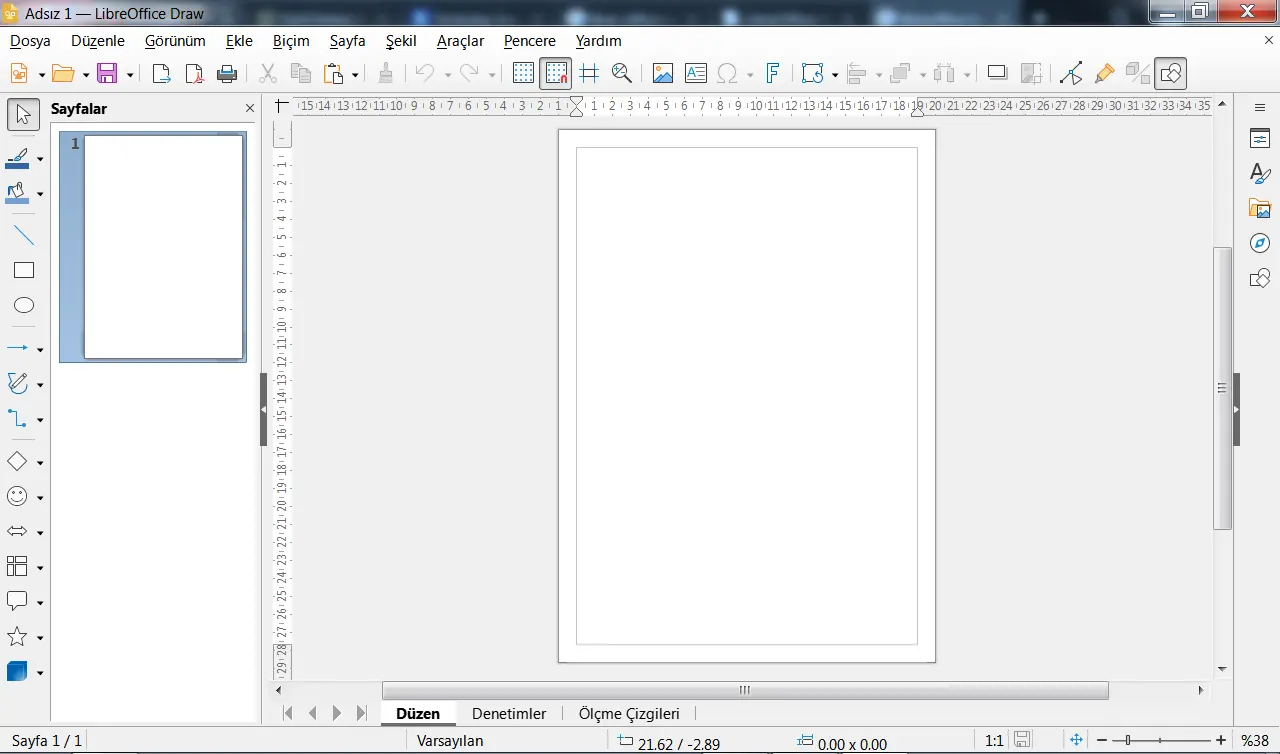Click the Zoom & Pan magnifier icon

click(622, 73)
